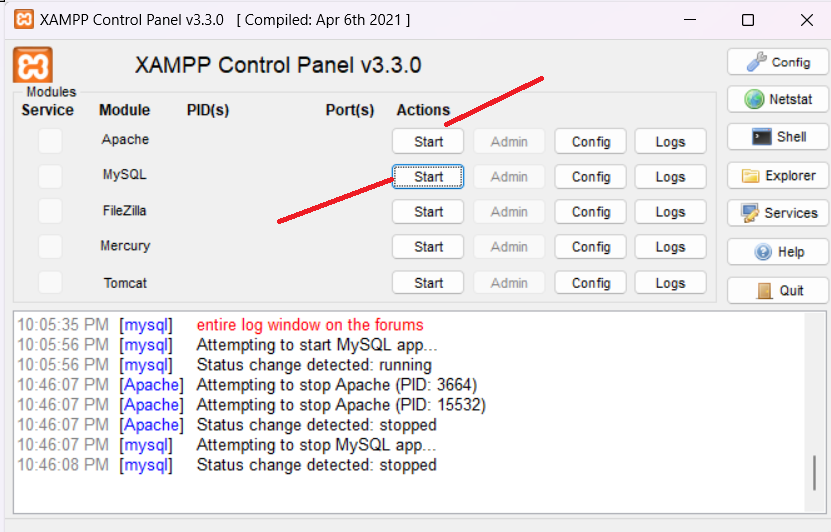The height and width of the screenshot is (532, 831).
Task: Maximize the XAMPP Control Panel window
Action: tap(748, 20)
